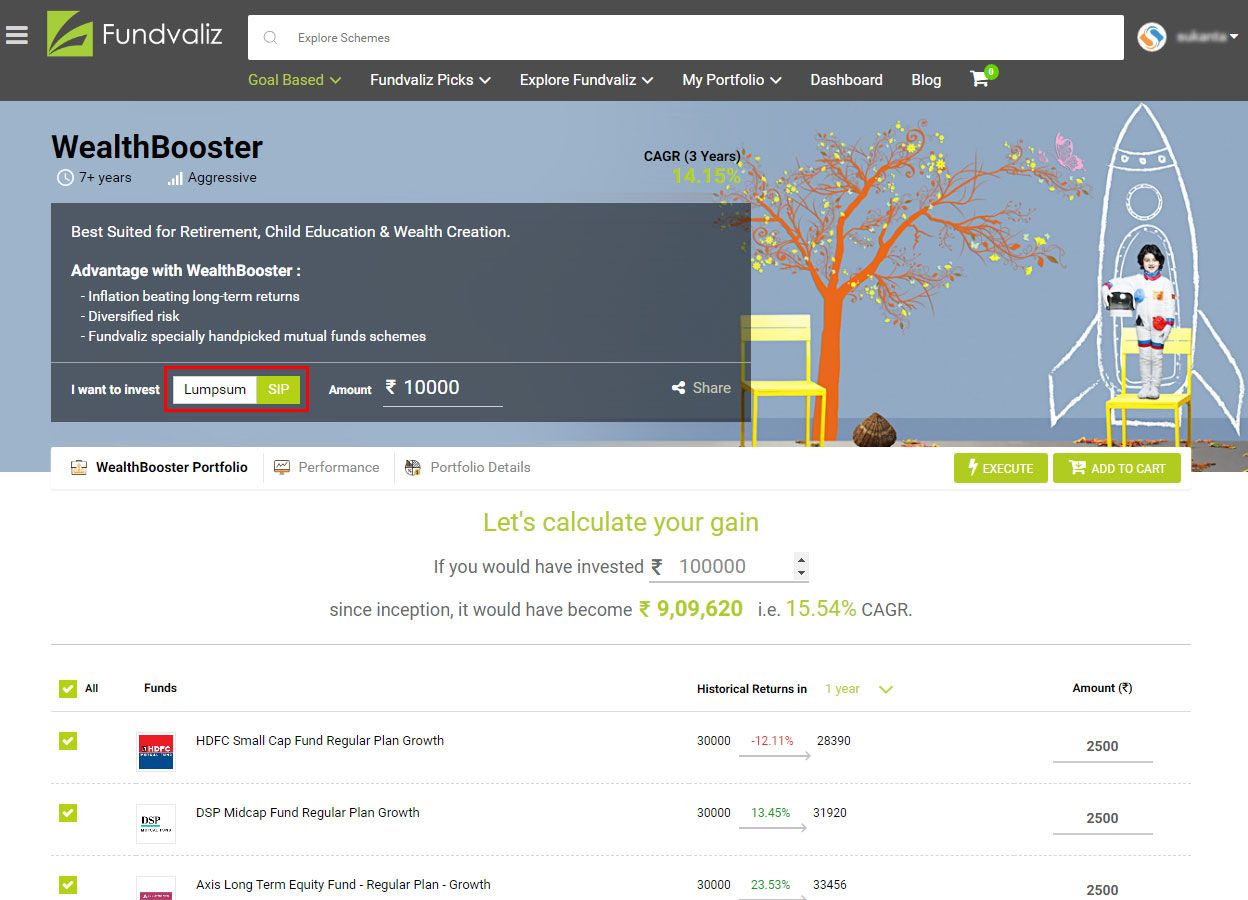
Task: Click the 14.15% CAGR value
Action: click(x=706, y=177)
